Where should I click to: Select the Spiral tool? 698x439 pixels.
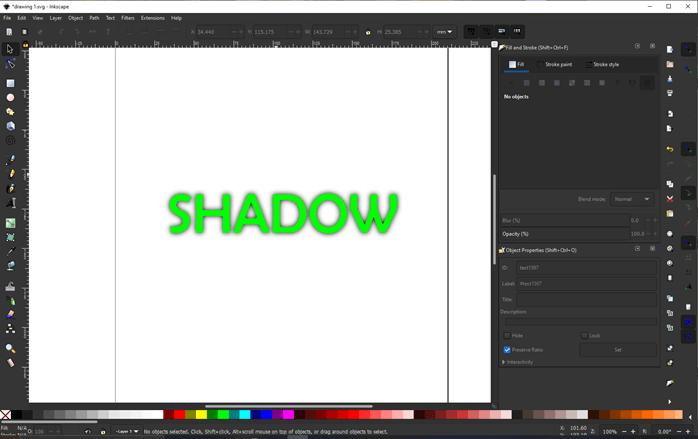click(x=10, y=140)
